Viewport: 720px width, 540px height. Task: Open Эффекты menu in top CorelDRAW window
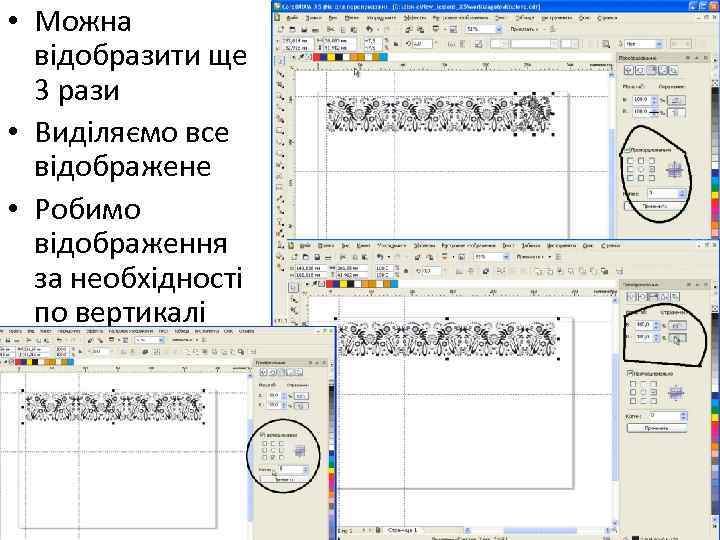point(415,18)
